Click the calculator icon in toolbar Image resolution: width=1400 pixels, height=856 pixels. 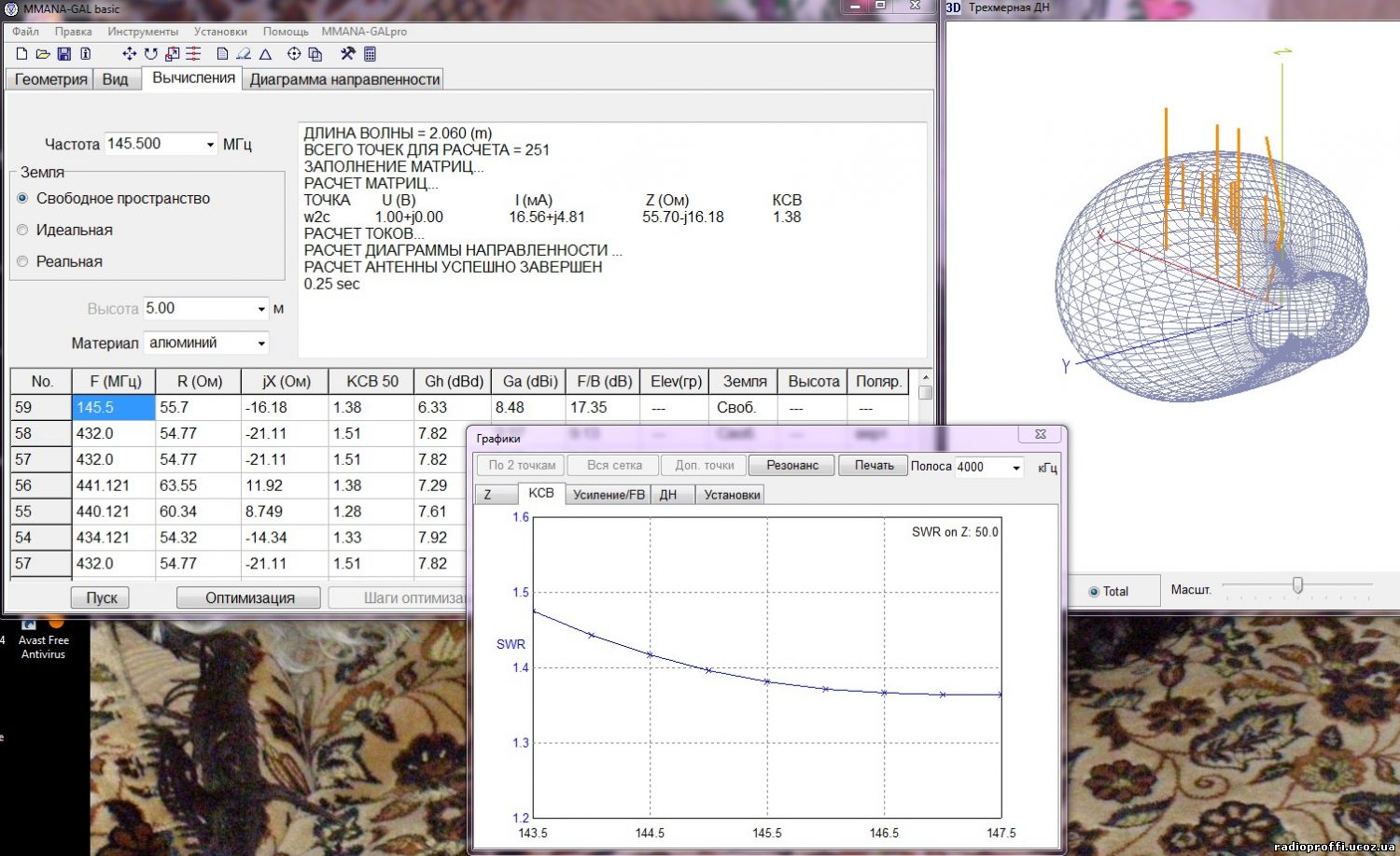[x=370, y=54]
